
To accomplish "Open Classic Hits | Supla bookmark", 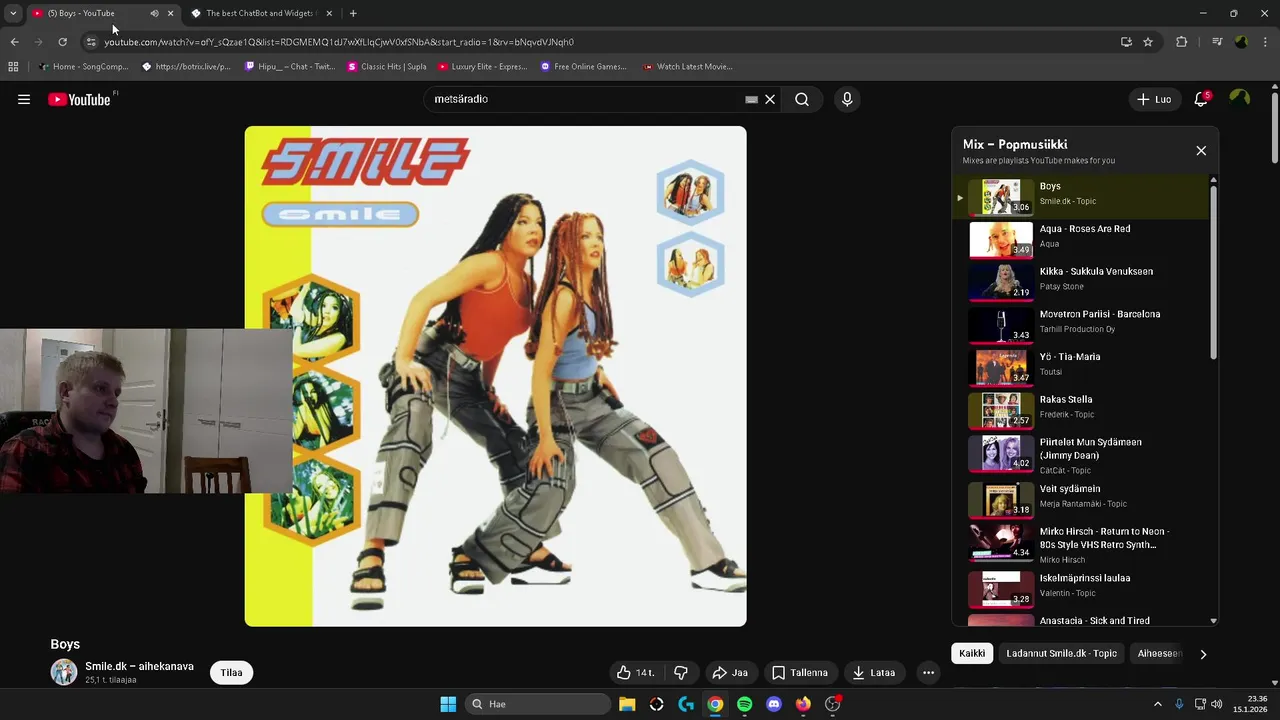I will (x=387, y=67).
